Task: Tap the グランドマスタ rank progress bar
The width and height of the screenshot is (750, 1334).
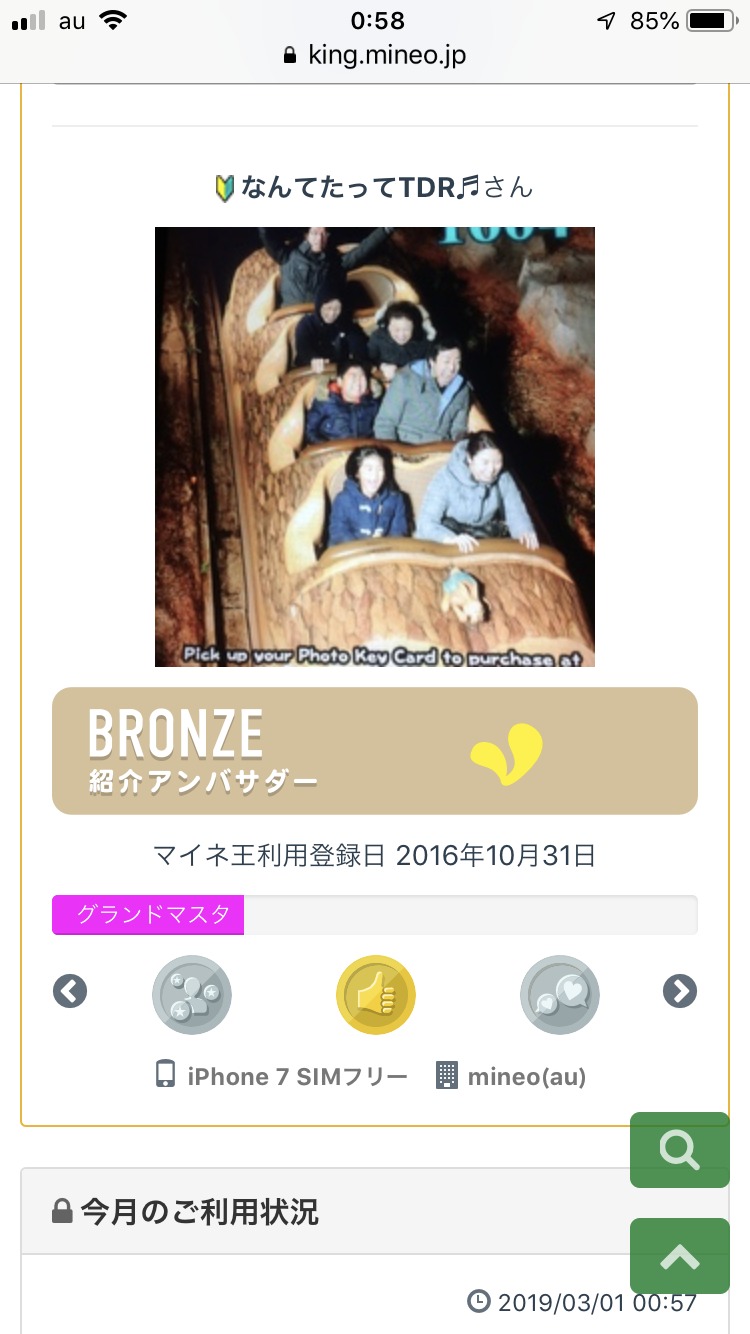Action: pos(375,915)
